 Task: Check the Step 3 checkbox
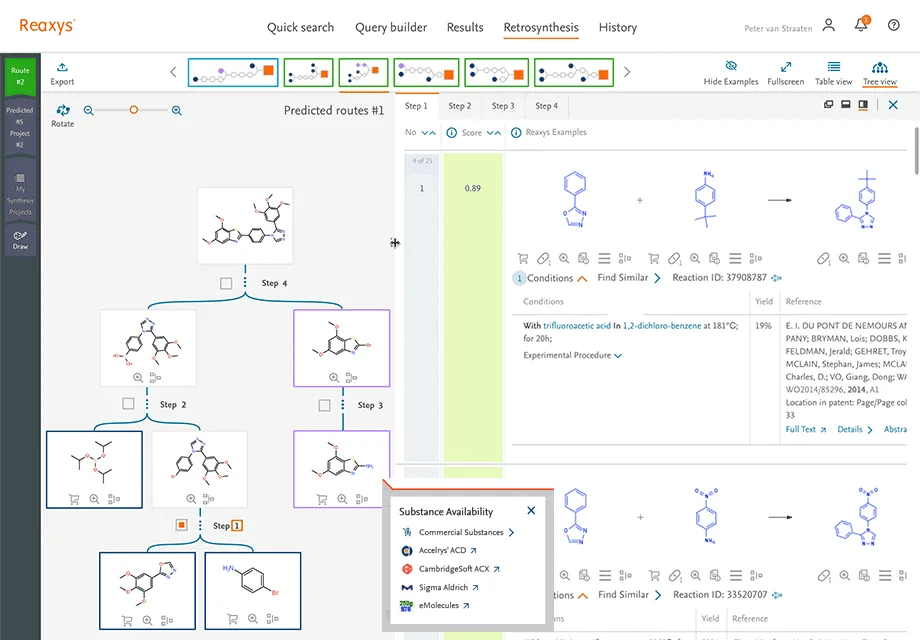coord(324,405)
